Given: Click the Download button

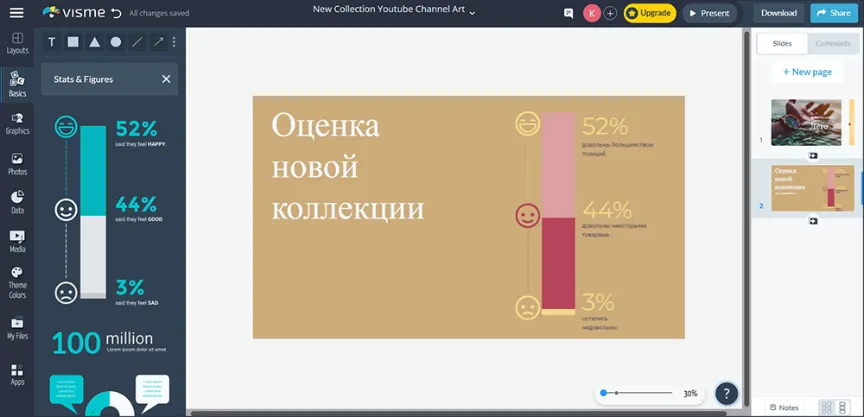Looking at the screenshot, I should tap(779, 13).
